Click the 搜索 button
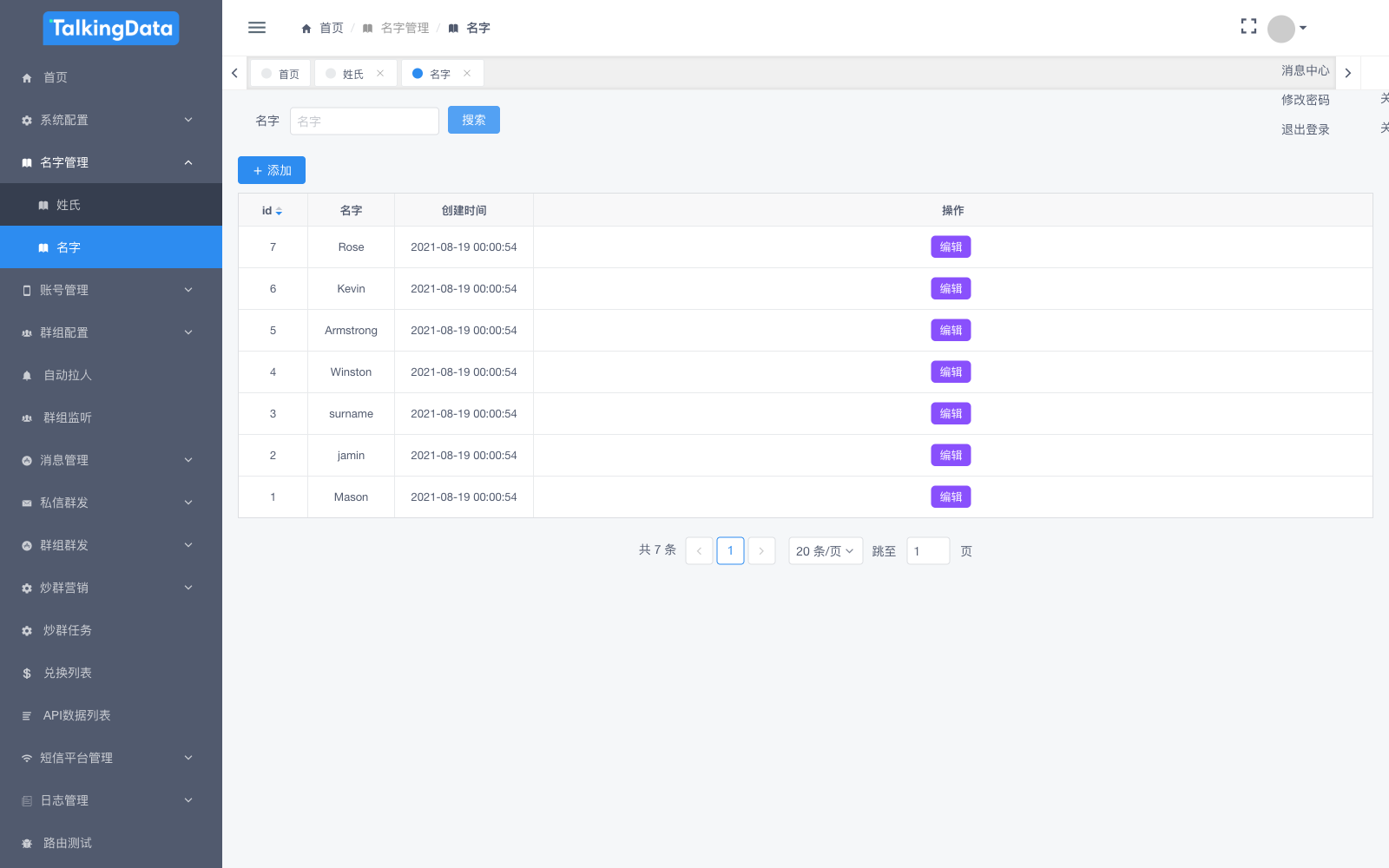1389x868 pixels. [x=473, y=120]
